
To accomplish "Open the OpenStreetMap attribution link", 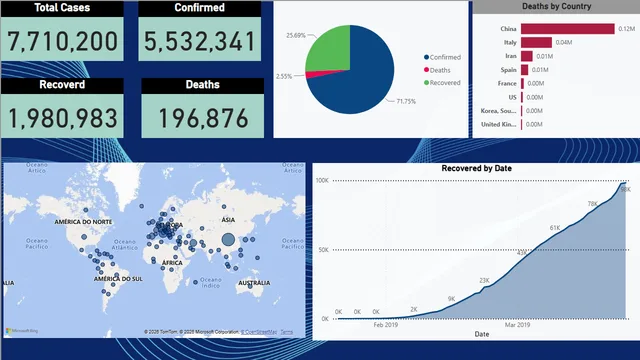I will tap(259, 332).
